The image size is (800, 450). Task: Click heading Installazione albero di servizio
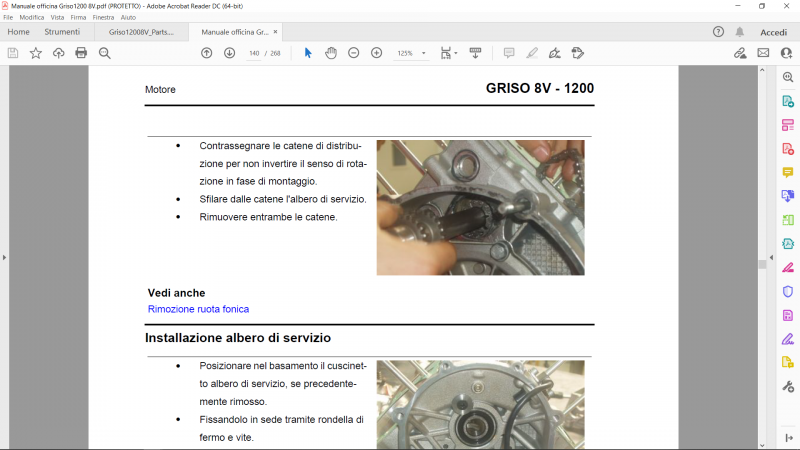click(238, 338)
